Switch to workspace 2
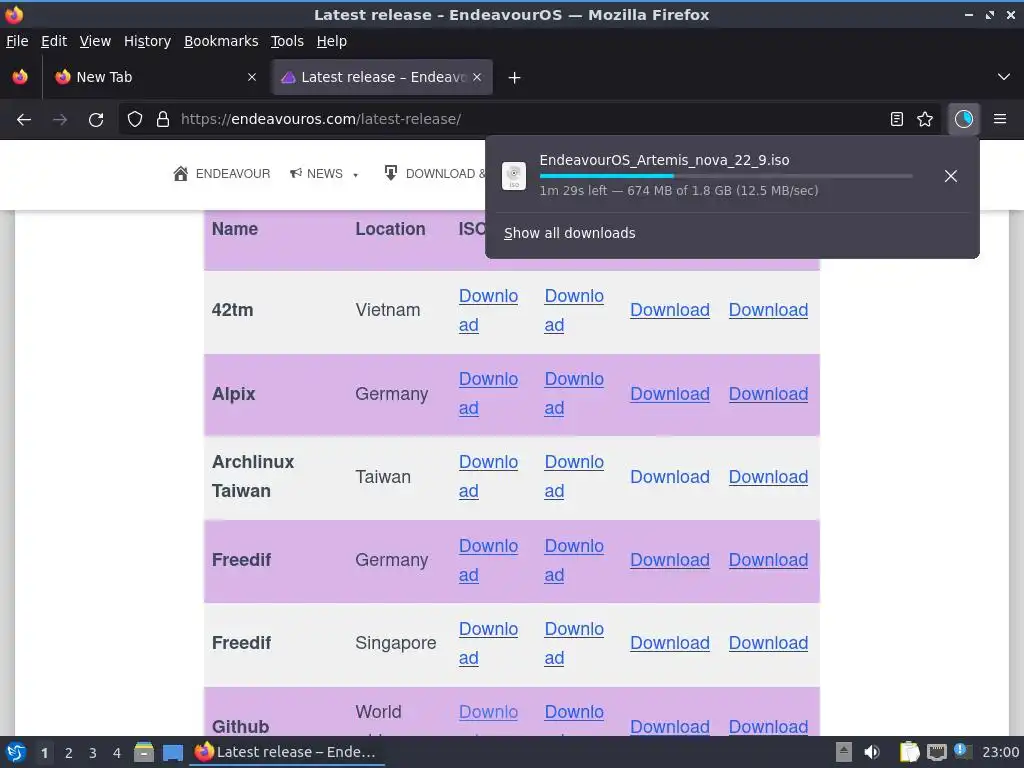The height and width of the screenshot is (768, 1024). (x=69, y=753)
